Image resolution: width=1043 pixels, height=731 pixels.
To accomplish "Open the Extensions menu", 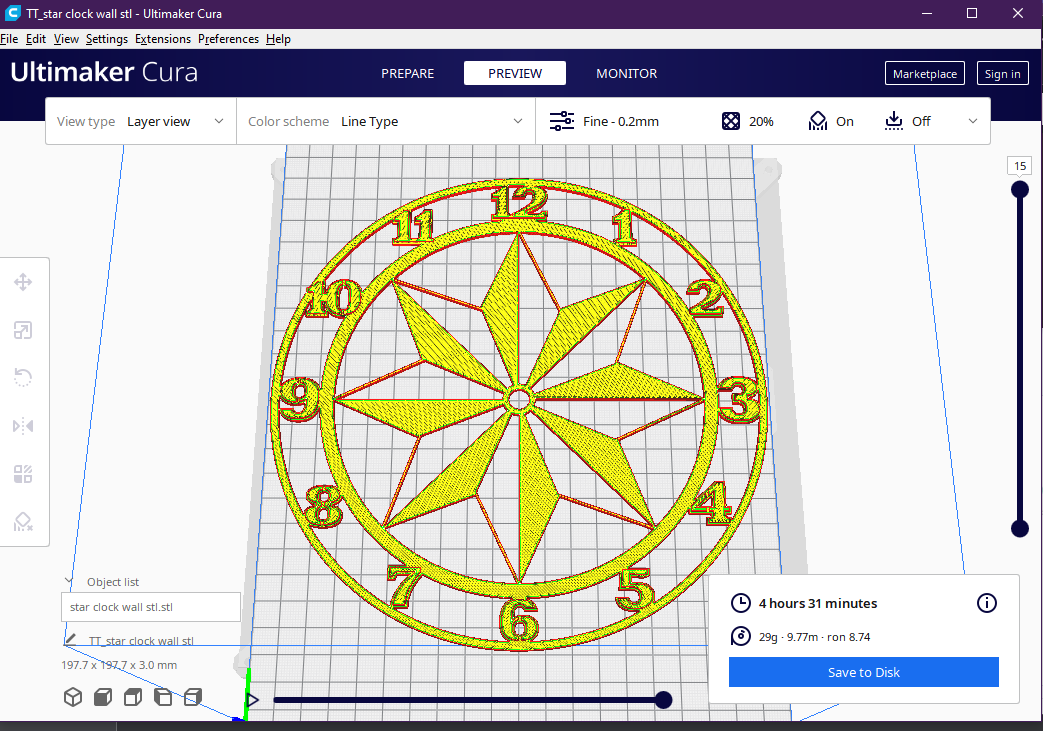I will [162, 39].
